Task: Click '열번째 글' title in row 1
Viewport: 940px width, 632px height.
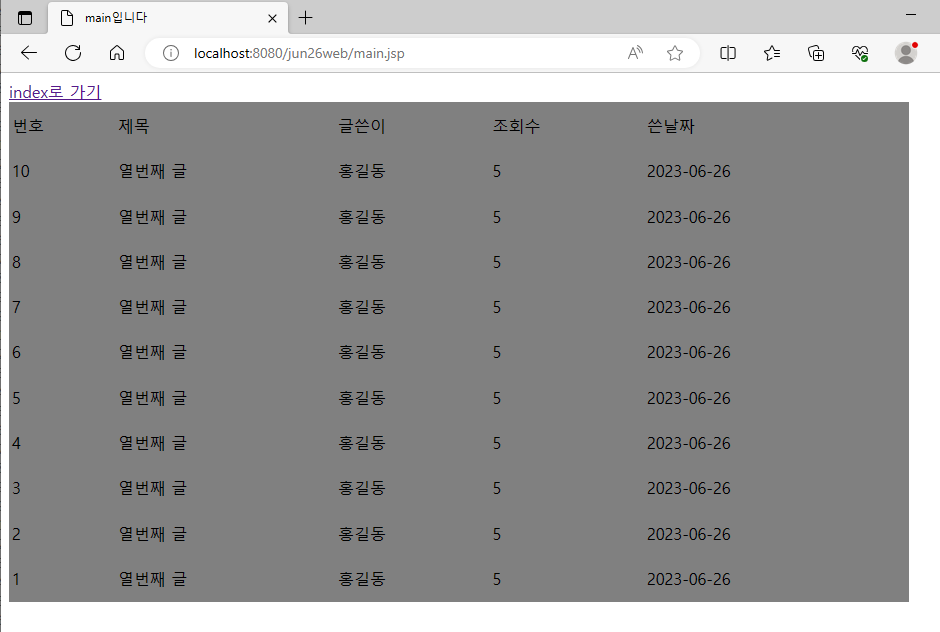Action: point(153,579)
